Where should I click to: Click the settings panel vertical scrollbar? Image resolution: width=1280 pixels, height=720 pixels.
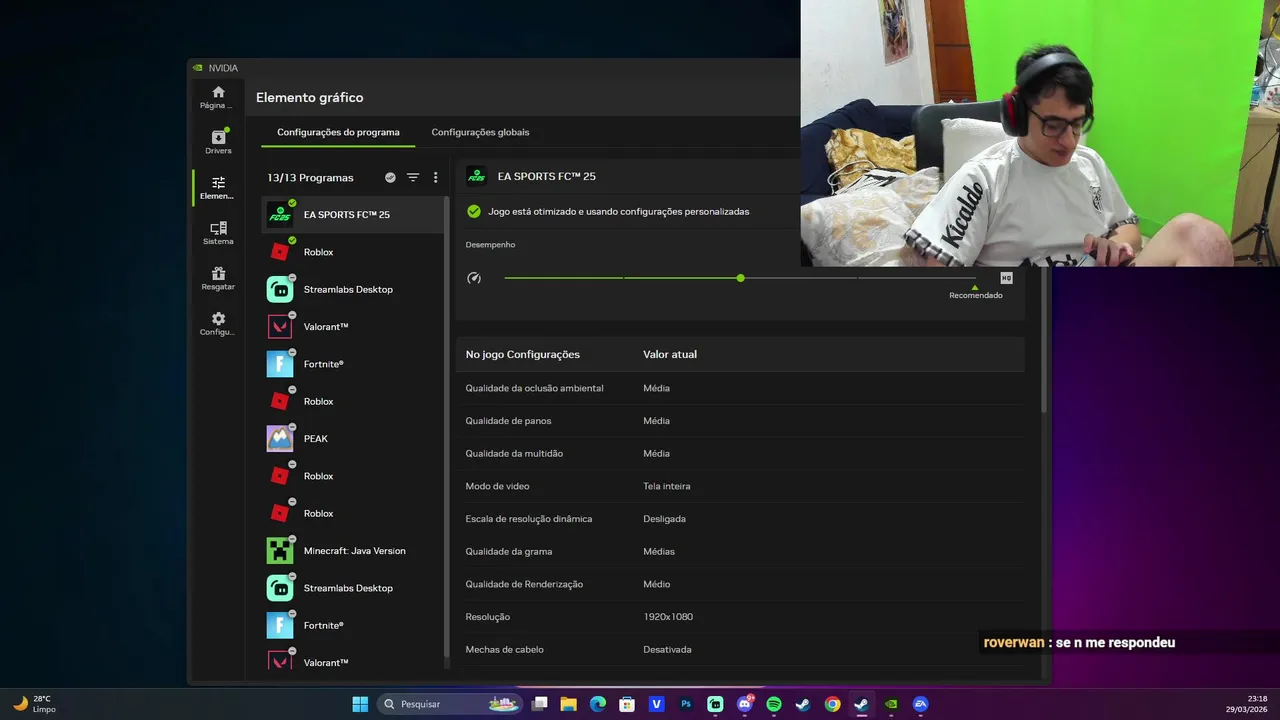click(1045, 340)
